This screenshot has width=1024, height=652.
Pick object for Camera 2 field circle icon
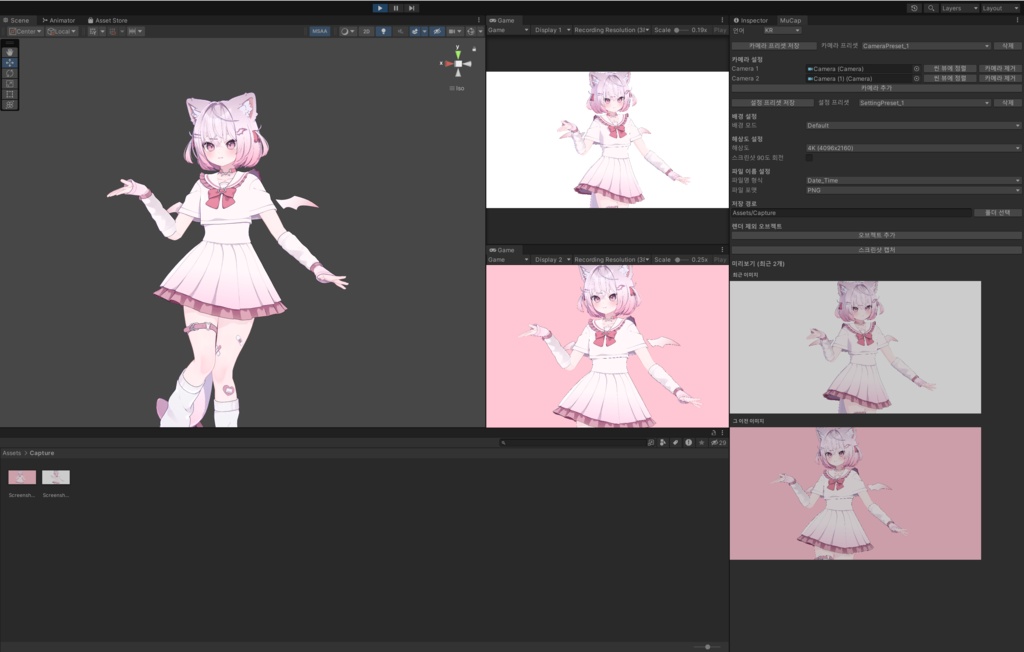click(916, 78)
